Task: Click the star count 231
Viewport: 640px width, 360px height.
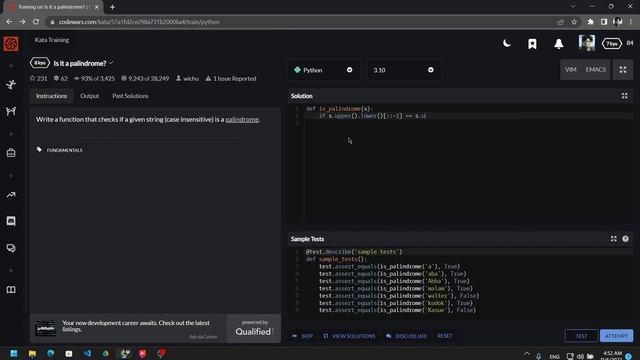Action: [38, 78]
